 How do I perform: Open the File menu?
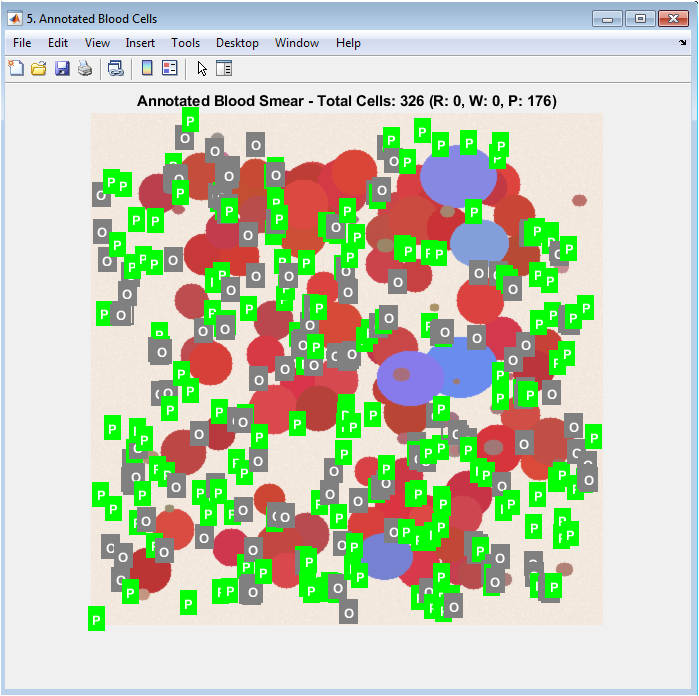coord(22,43)
